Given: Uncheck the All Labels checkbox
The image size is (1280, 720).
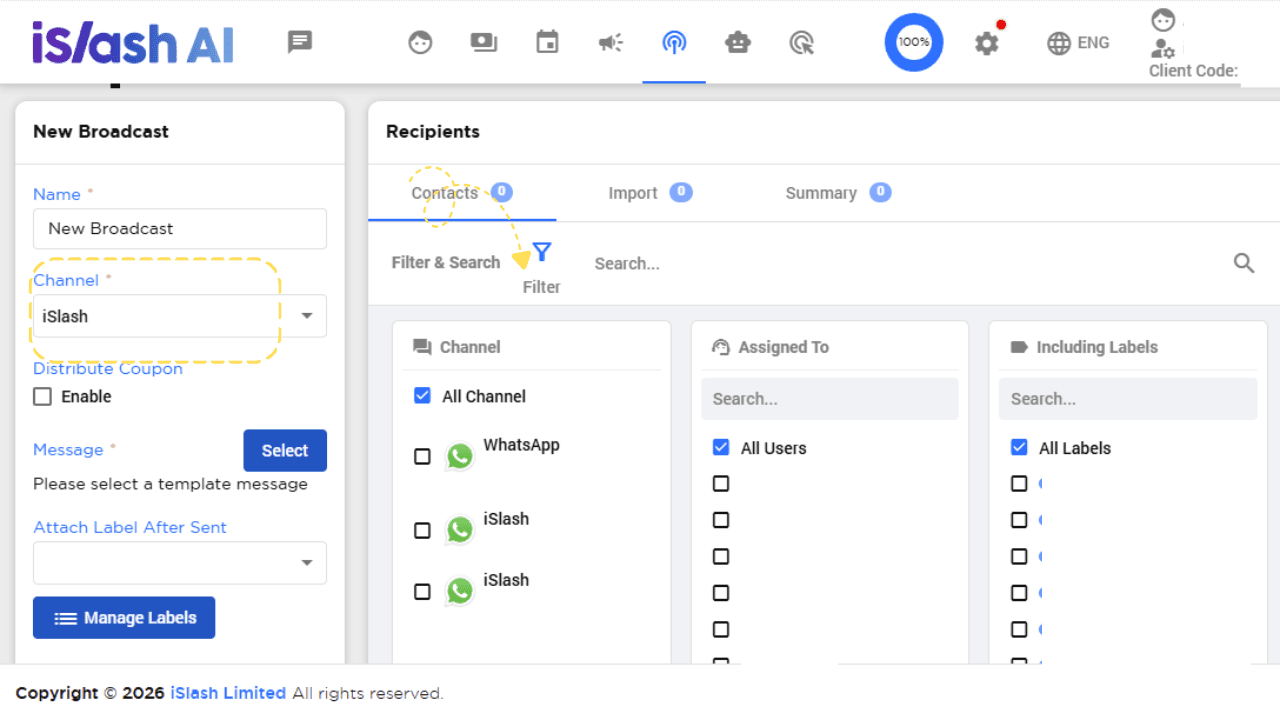Looking at the screenshot, I should tap(1019, 448).
